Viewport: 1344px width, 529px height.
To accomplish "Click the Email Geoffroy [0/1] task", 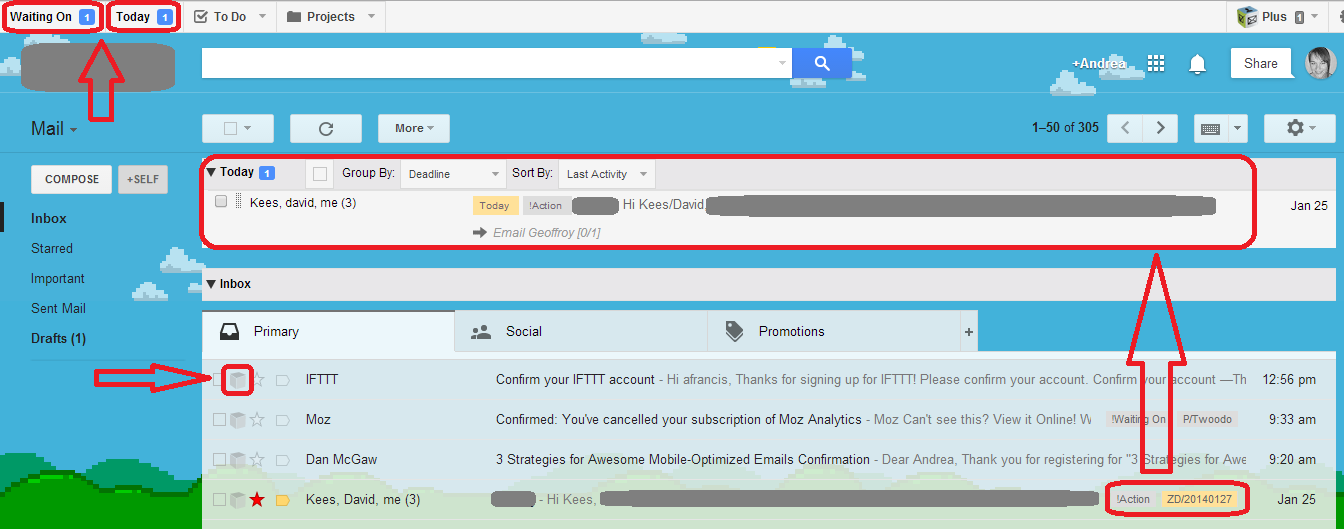I will 546,233.
